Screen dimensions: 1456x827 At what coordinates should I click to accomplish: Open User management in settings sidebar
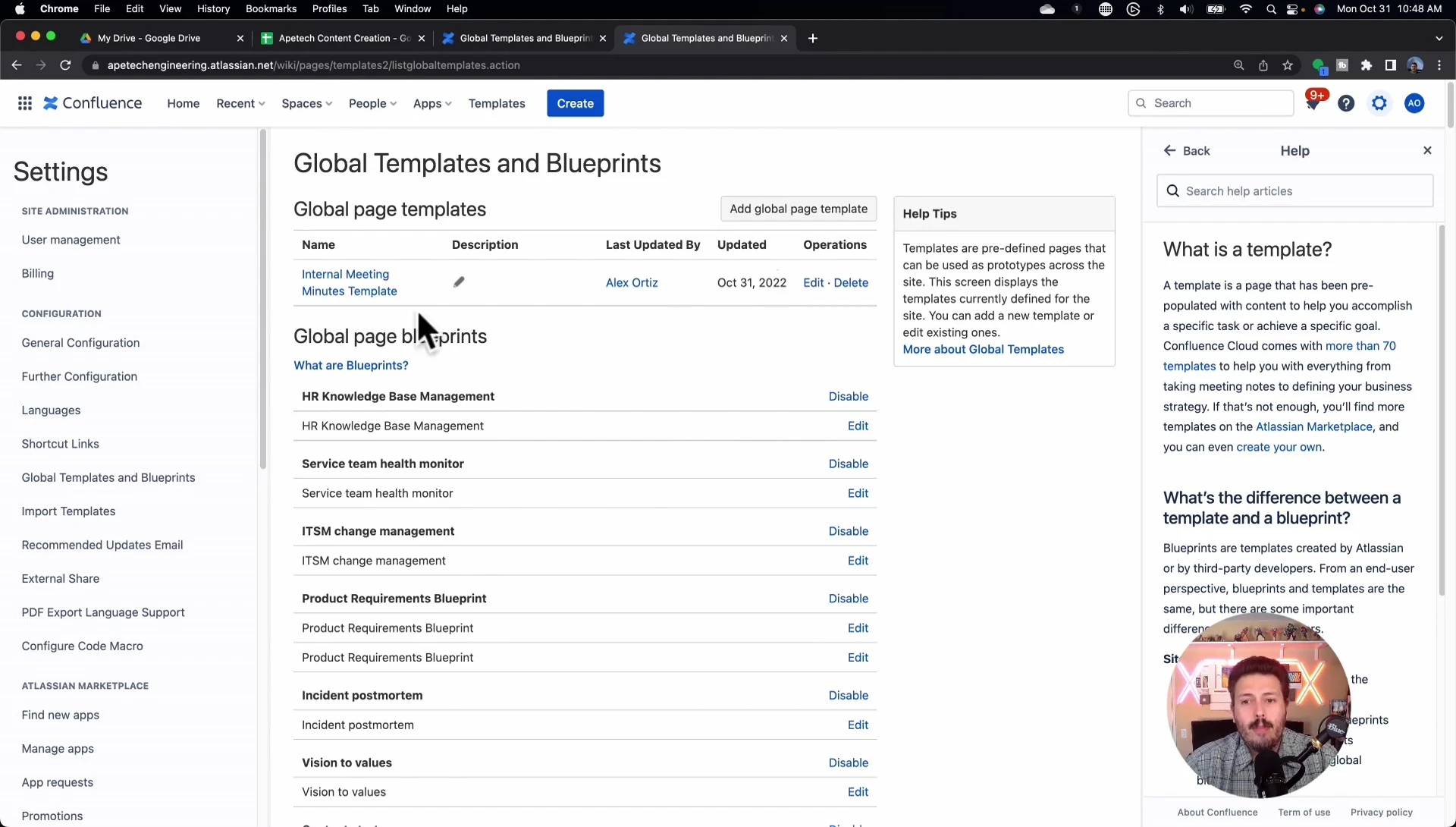point(71,240)
